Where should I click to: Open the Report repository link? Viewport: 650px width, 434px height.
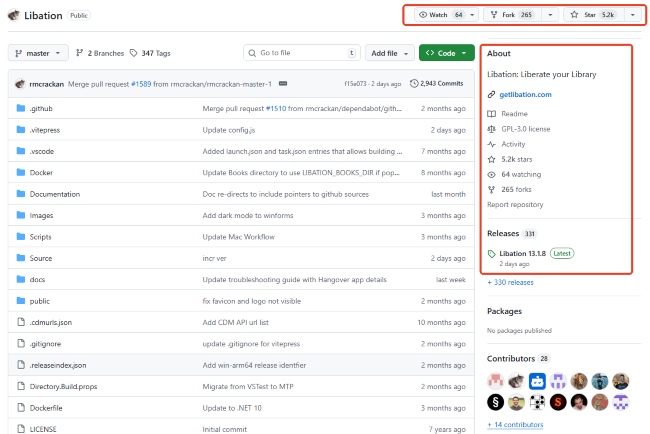coord(515,204)
